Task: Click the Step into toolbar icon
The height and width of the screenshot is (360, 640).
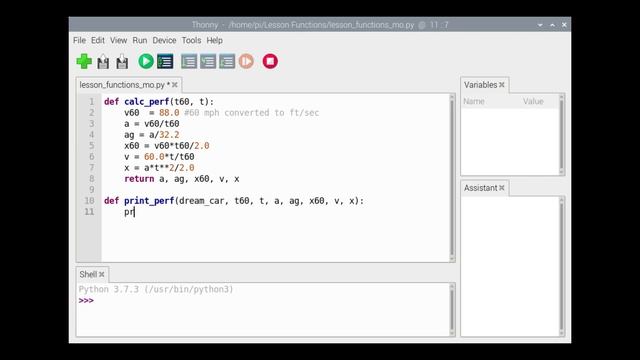Action: [208, 62]
